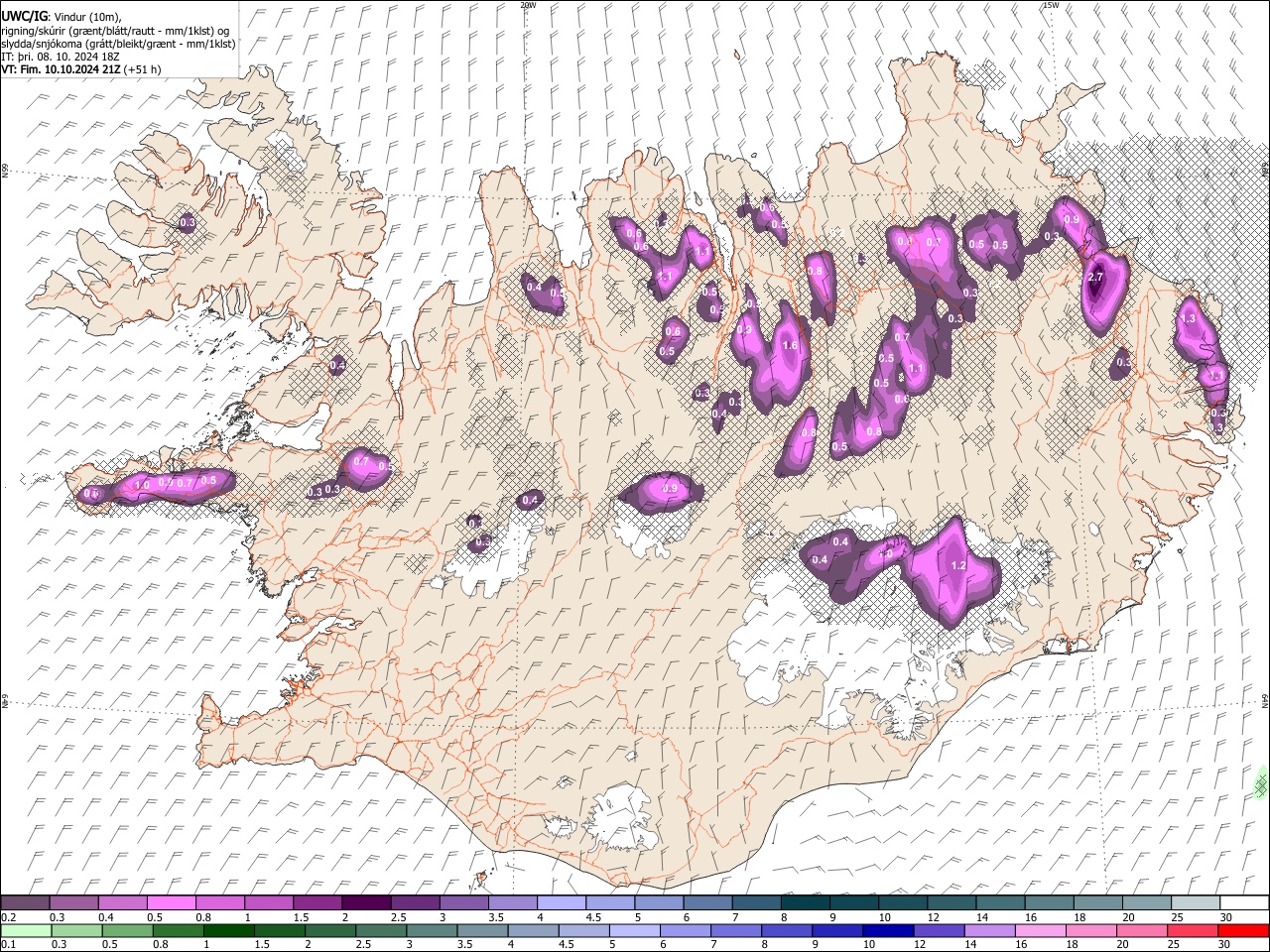
Task: Click the pure red 30 swatch in lower legend row
Action: click(1243, 930)
